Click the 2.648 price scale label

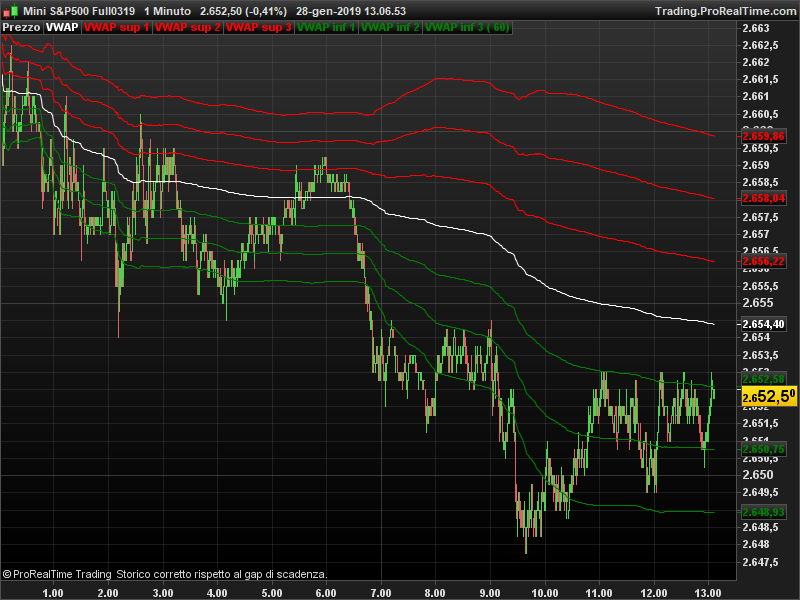pyautogui.click(x=756, y=544)
